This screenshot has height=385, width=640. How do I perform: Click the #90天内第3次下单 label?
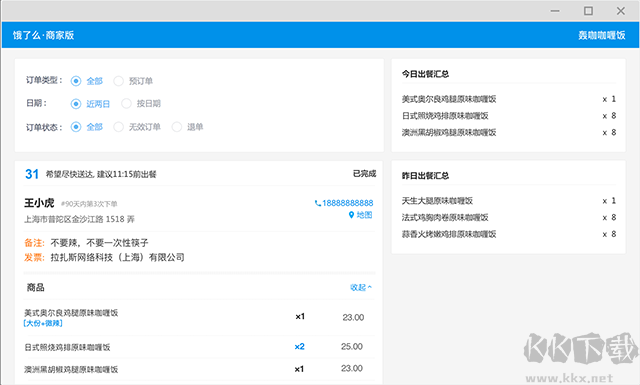click(x=89, y=204)
